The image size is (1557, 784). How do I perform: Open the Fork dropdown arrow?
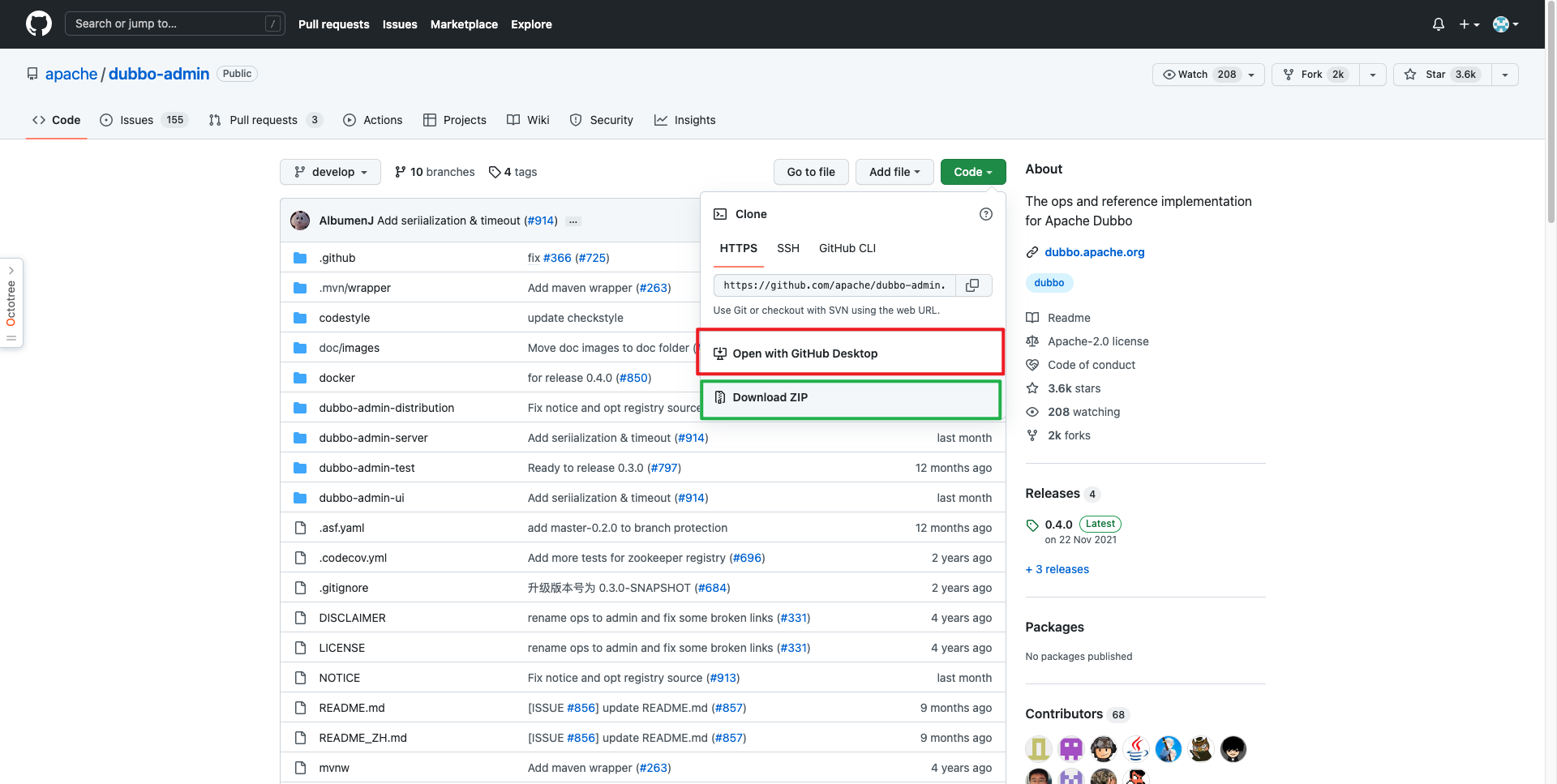point(1373,75)
